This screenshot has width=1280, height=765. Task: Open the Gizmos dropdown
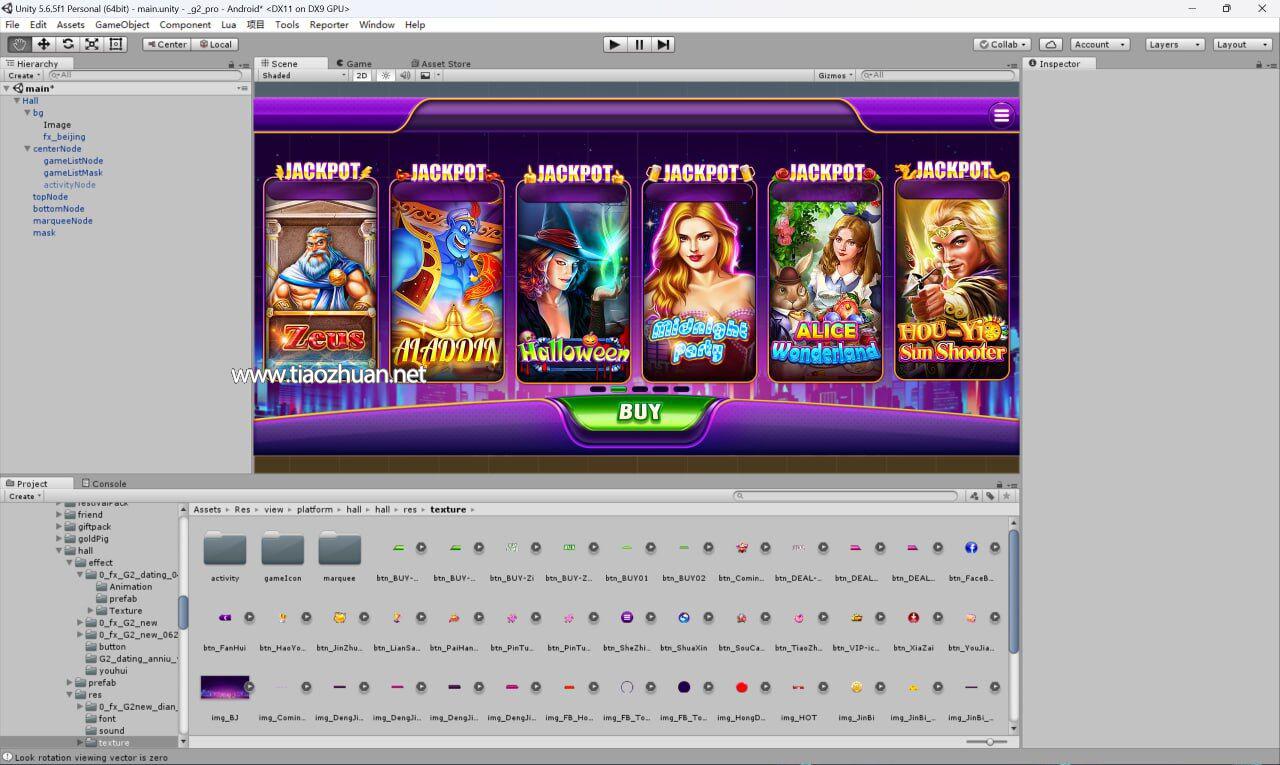[x=835, y=75]
